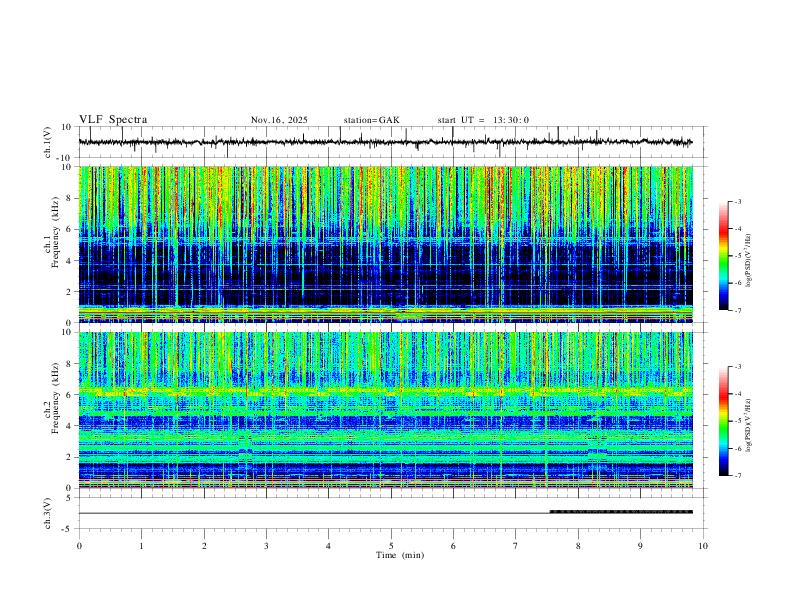Click the ch.2 spectrogram panel
Screen dimensions: 792x612
click(x=385, y=410)
